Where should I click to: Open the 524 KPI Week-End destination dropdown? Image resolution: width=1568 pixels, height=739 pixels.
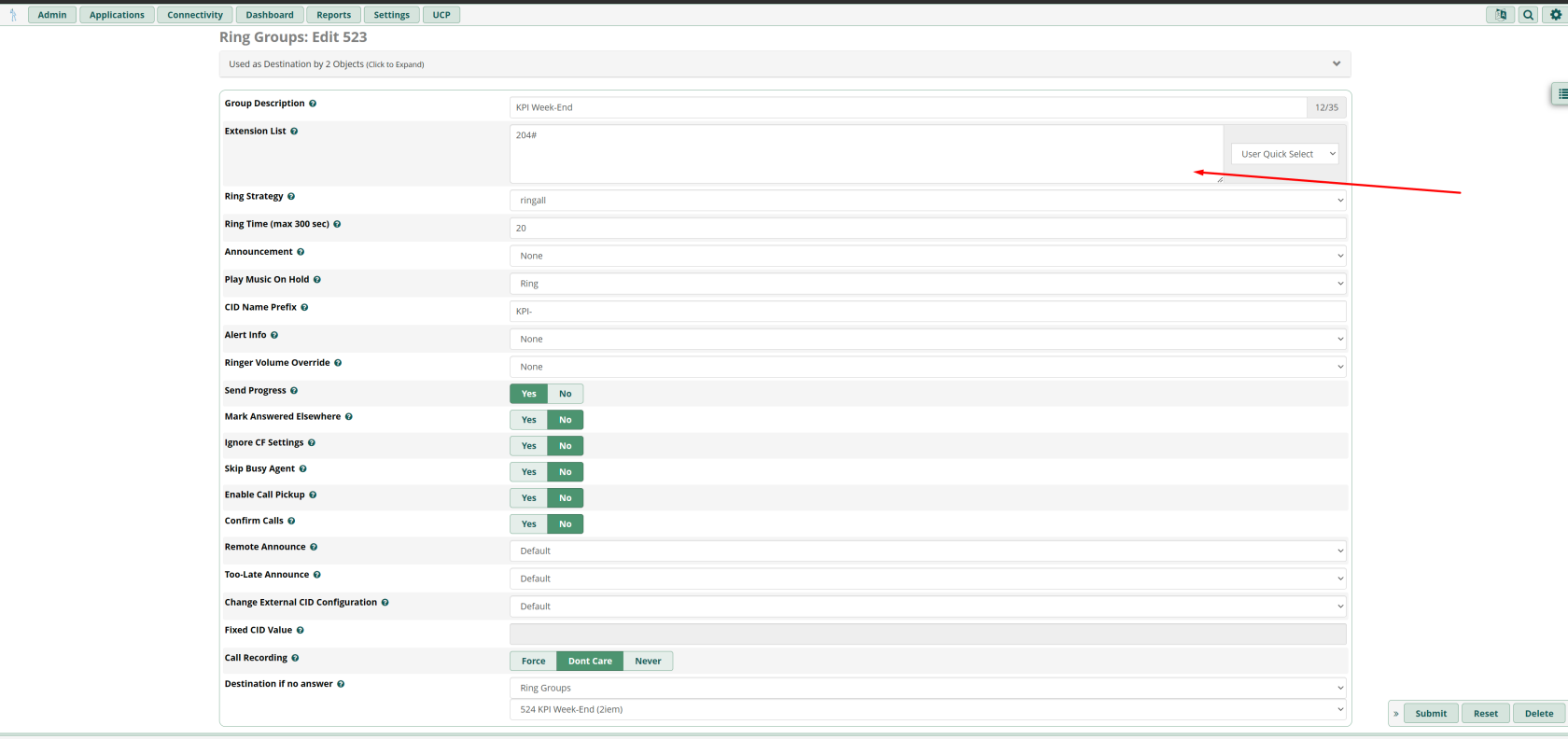pyautogui.click(x=928, y=709)
